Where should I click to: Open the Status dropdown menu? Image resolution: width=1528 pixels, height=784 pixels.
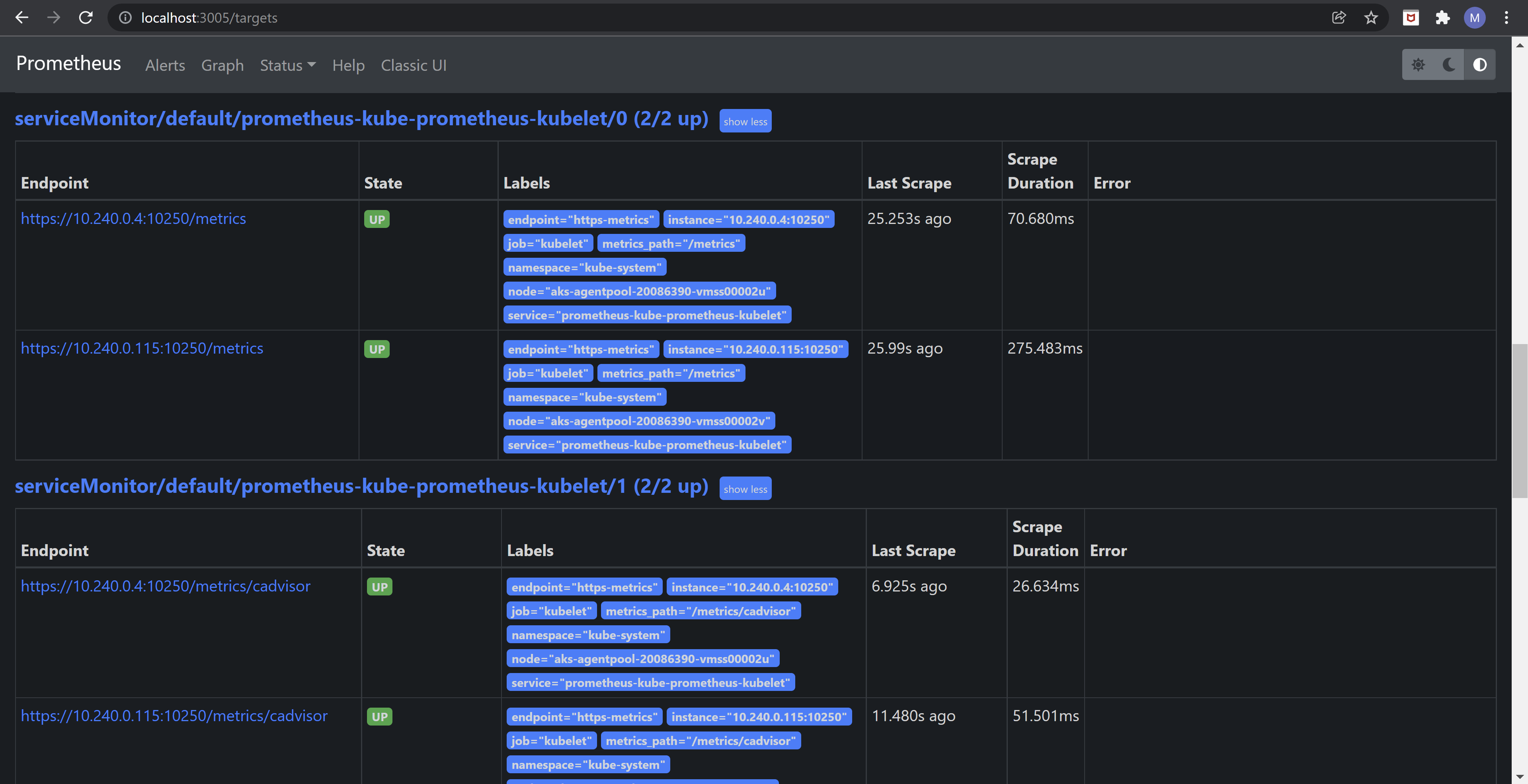pyautogui.click(x=288, y=65)
